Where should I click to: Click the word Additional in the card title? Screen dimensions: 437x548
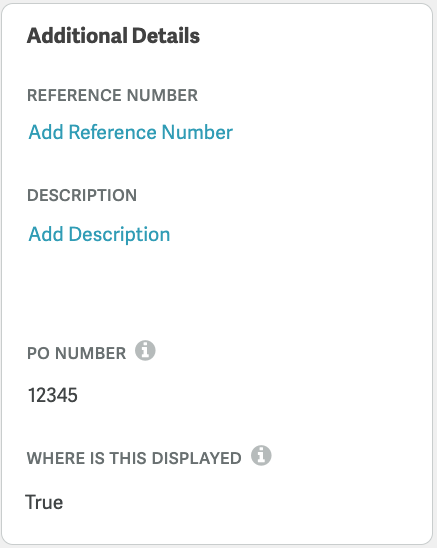77,36
